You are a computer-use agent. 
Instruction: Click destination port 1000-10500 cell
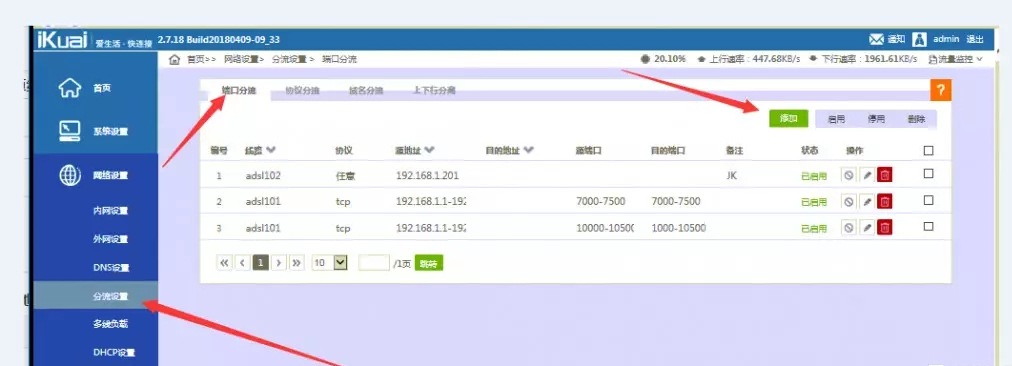pyautogui.click(x=678, y=228)
